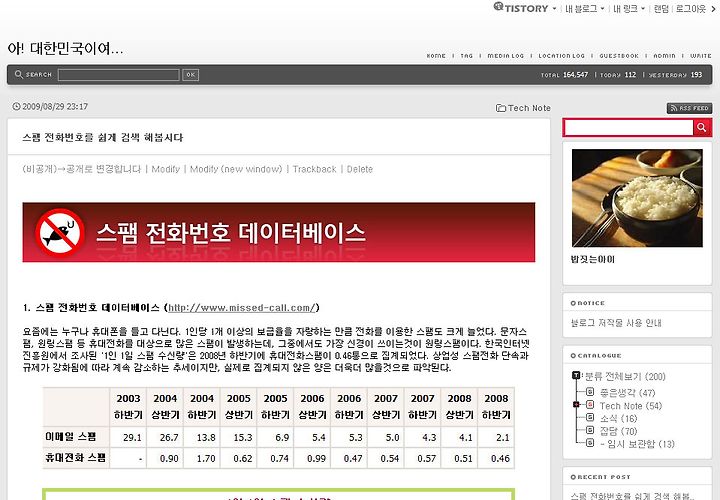The height and width of the screenshot is (500, 720).
Task: Select 분류 전체보기 (200) category
Action: tap(625, 376)
